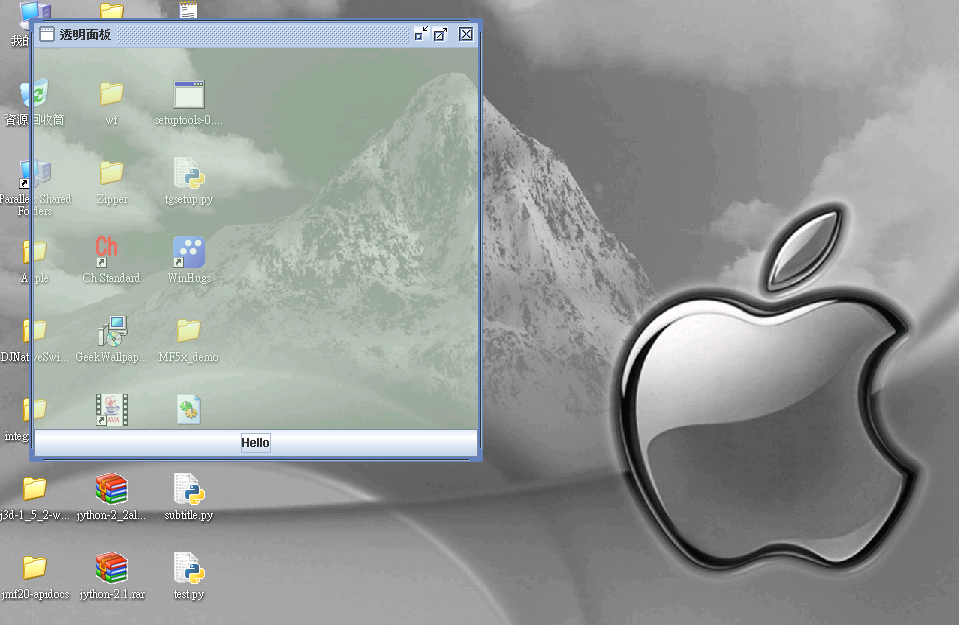Click the Ch Standard shortcut icon
959x625 pixels.
click(106, 251)
